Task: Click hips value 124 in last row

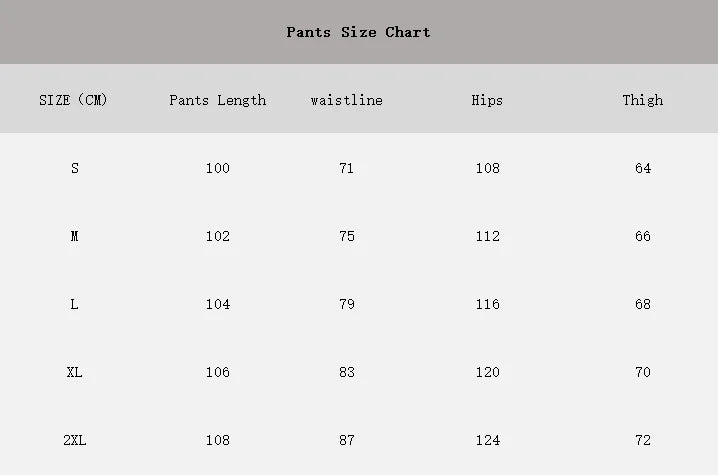Action: pyautogui.click(x=487, y=440)
